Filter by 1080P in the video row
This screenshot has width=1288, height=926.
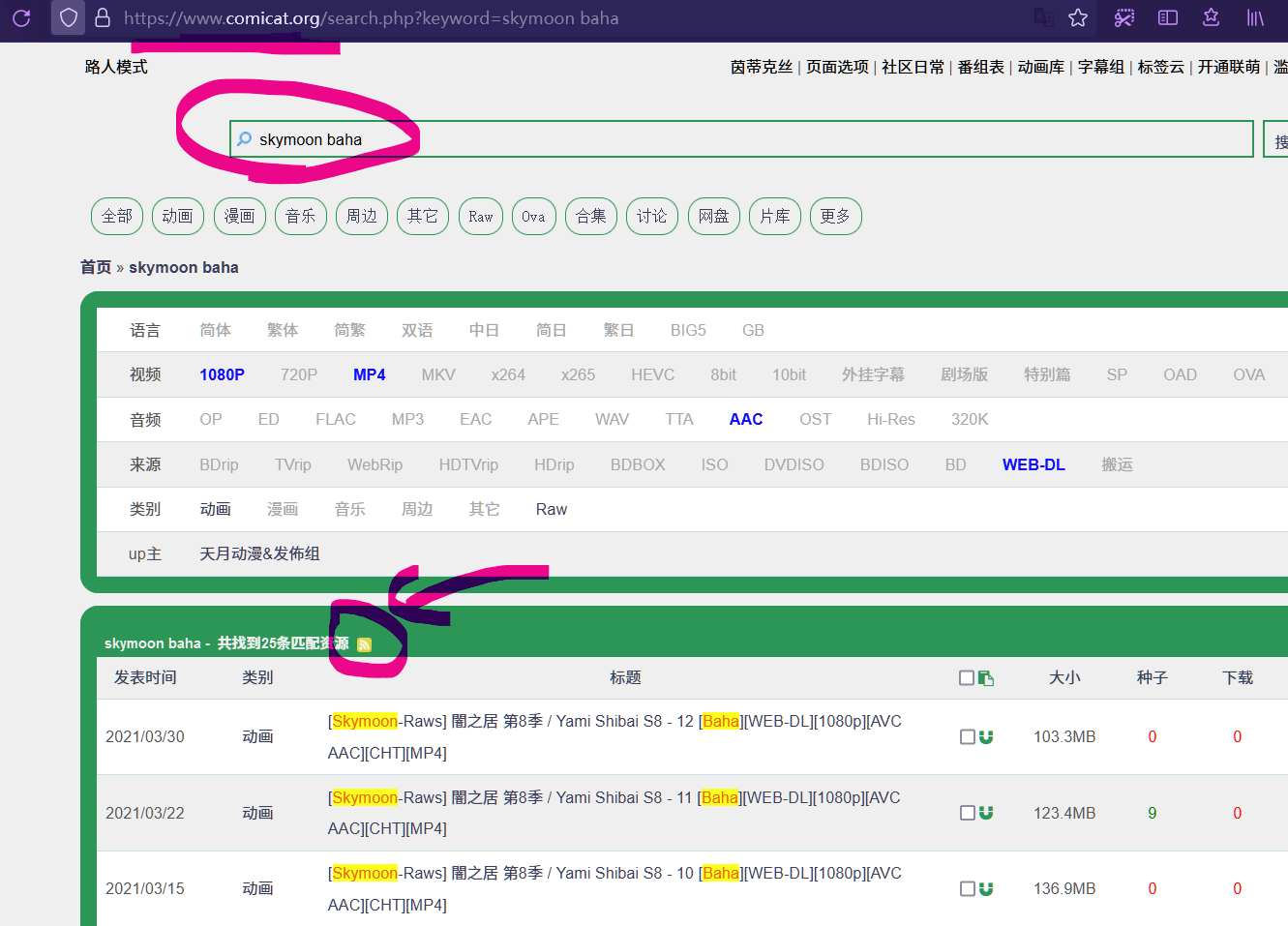222,375
